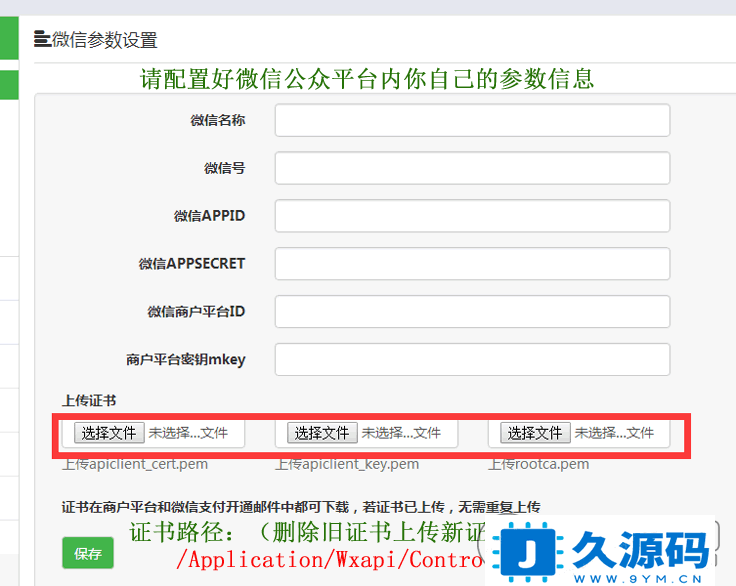Select the 微信APPID input field
The image size is (736, 586).
[472, 216]
